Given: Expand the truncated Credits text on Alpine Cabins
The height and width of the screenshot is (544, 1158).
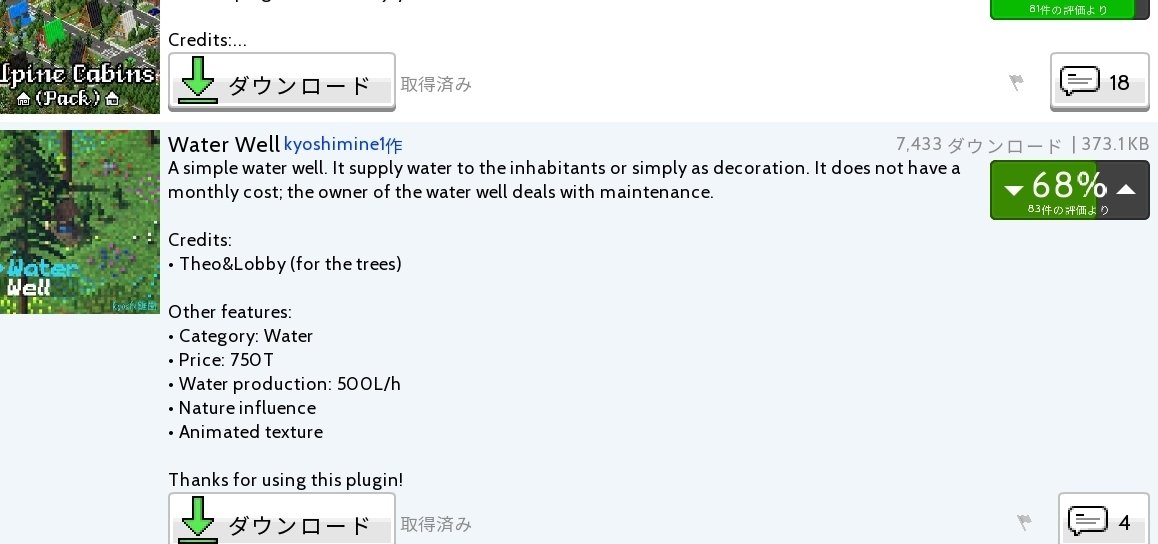Looking at the screenshot, I should 208,40.
